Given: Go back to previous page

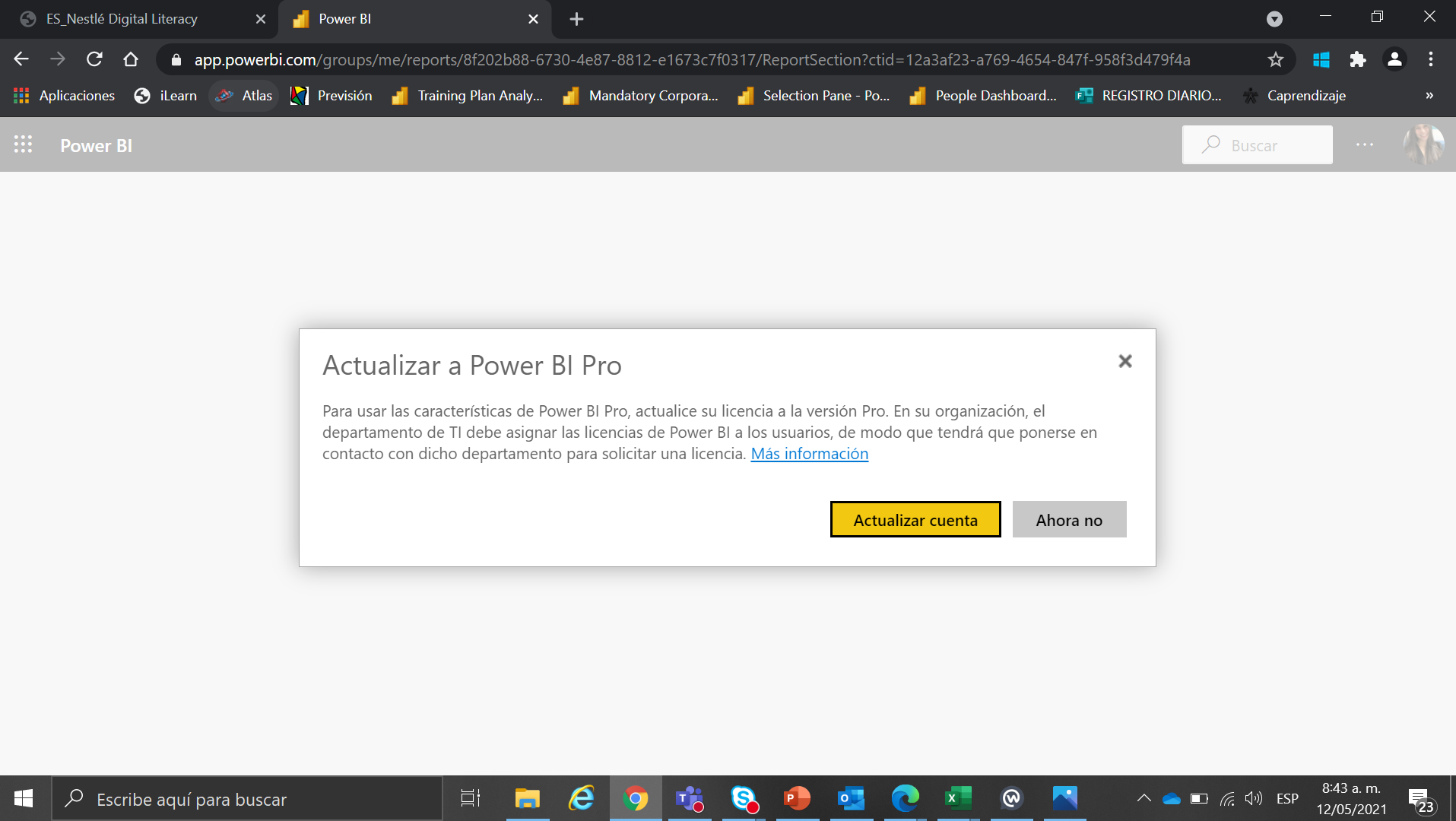Looking at the screenshot, I should (21, 59).
